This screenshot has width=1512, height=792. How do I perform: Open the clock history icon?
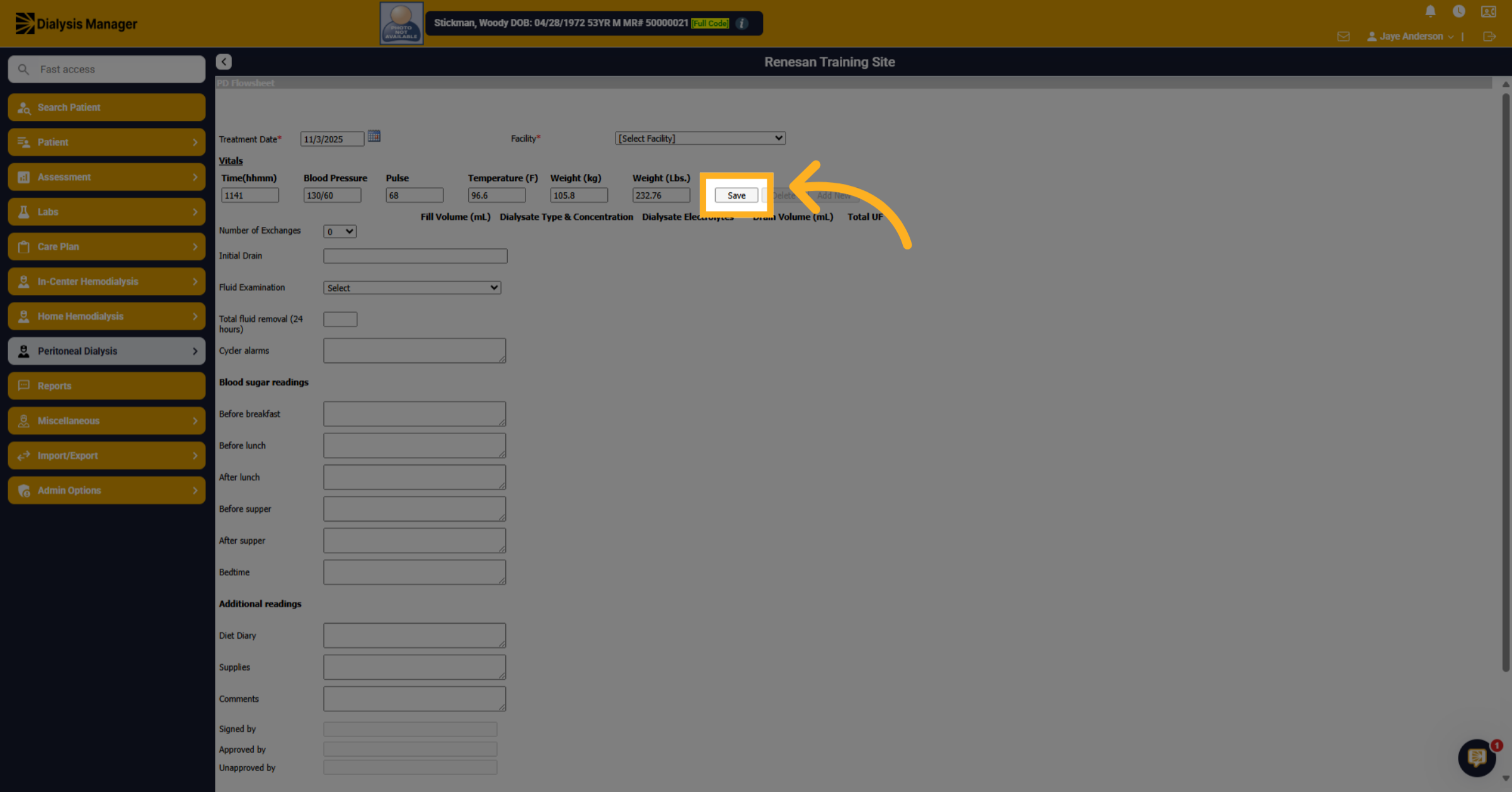(x=1458, y=11)
